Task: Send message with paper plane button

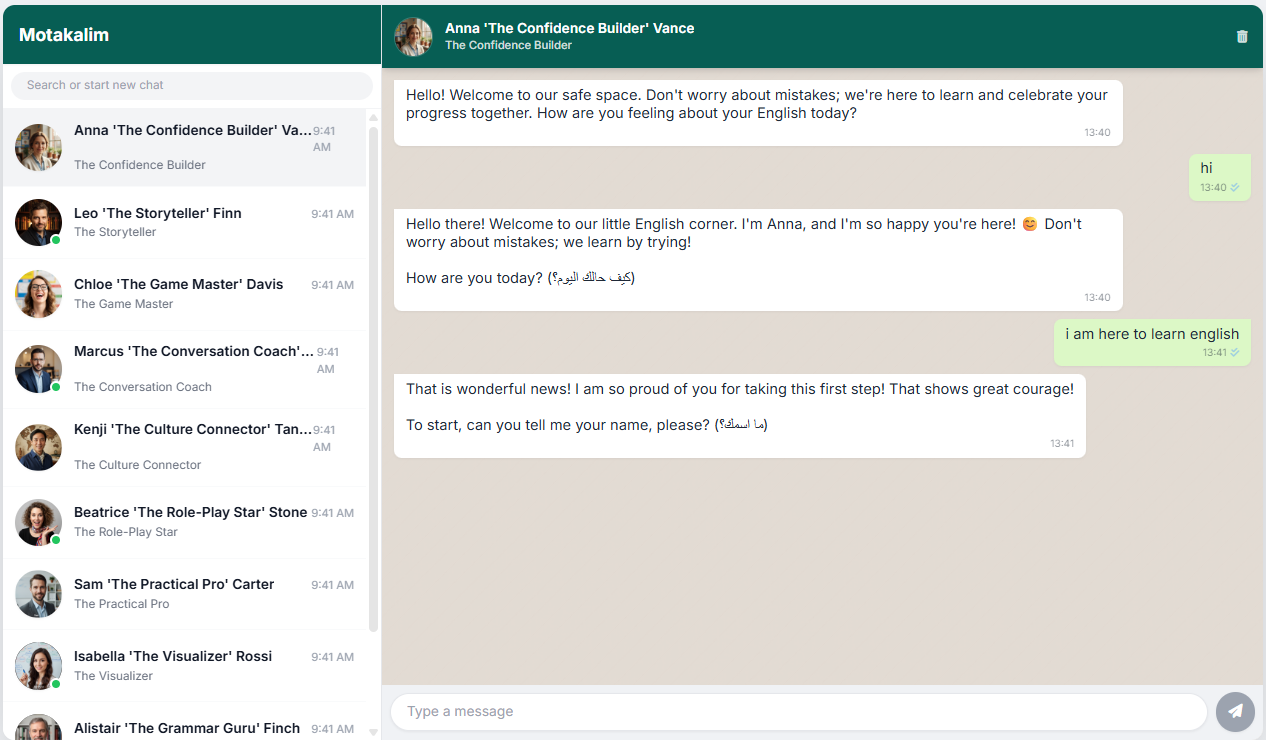Action: (x=1235, y=712)
